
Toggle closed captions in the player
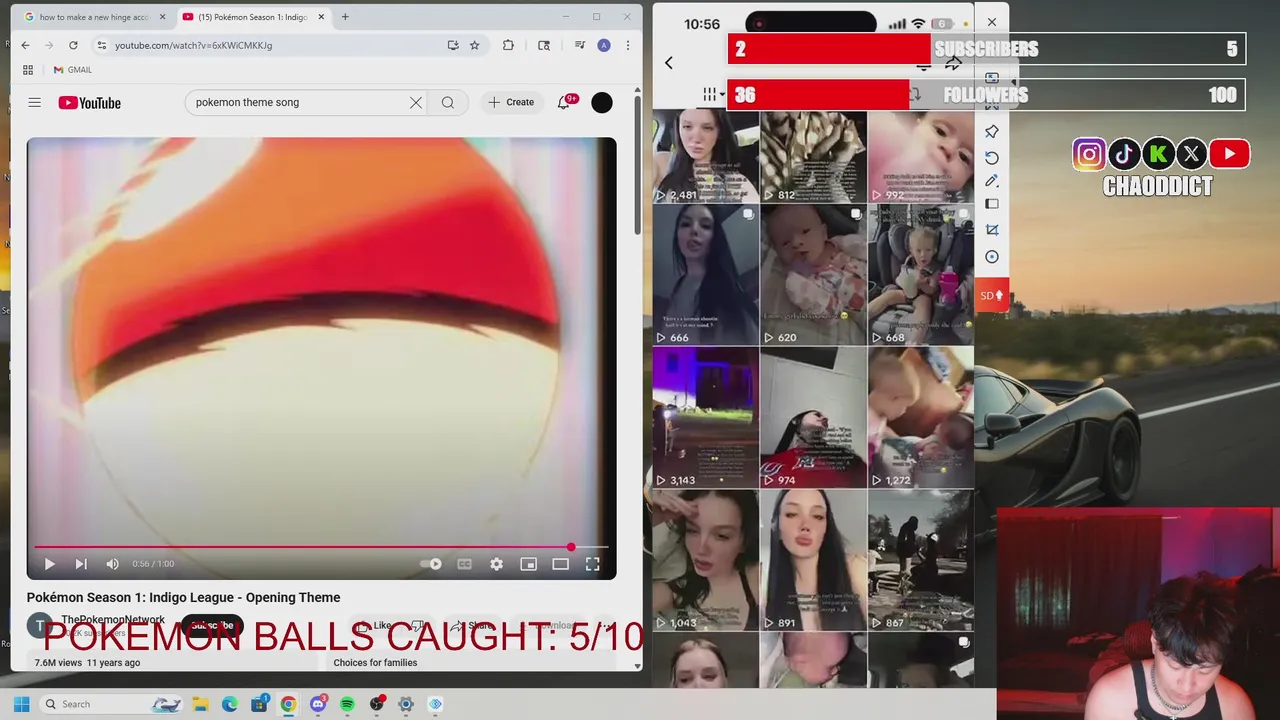(464, 564)
